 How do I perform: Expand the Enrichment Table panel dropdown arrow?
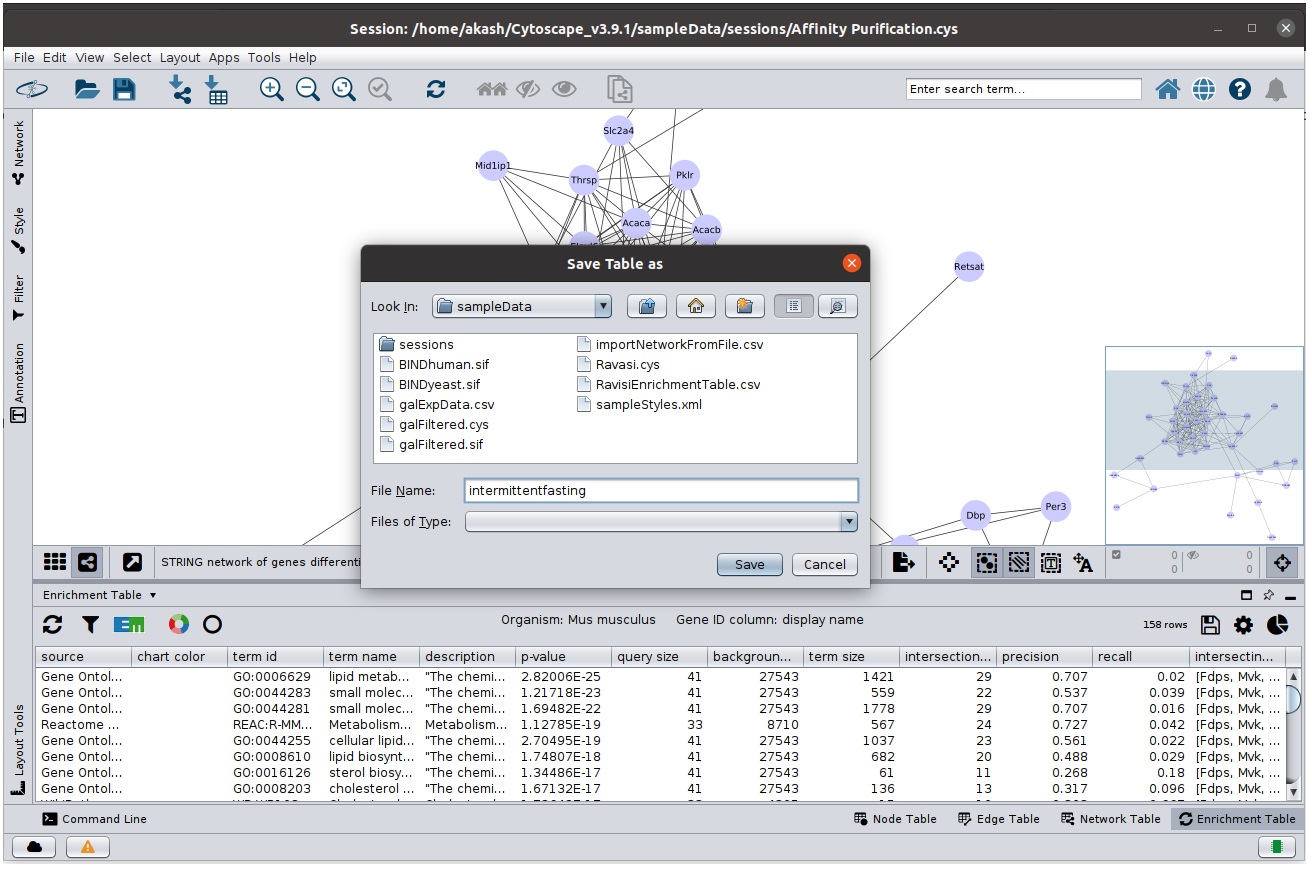click(x=153, y=596)
